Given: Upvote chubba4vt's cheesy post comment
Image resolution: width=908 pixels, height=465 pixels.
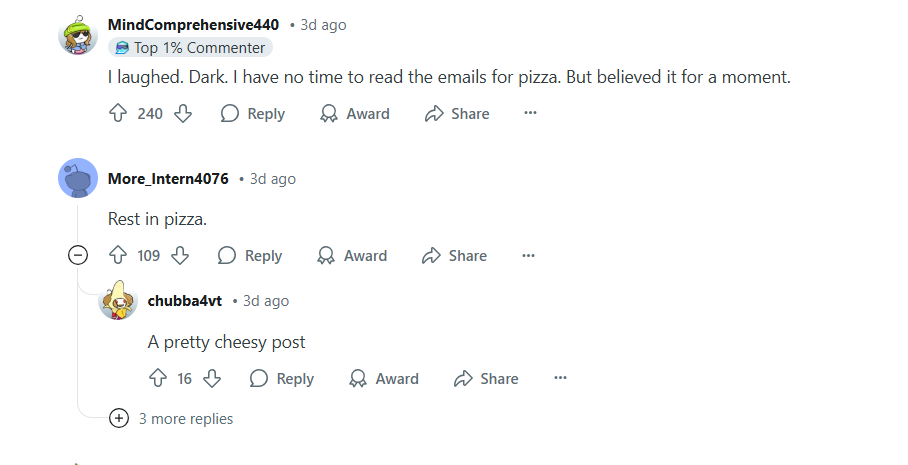Looking at the screenshot, I should [157, 379].
